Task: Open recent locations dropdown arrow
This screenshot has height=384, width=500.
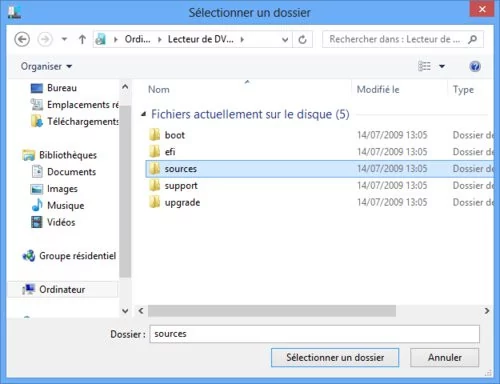Action: click(x=64, y=39)
